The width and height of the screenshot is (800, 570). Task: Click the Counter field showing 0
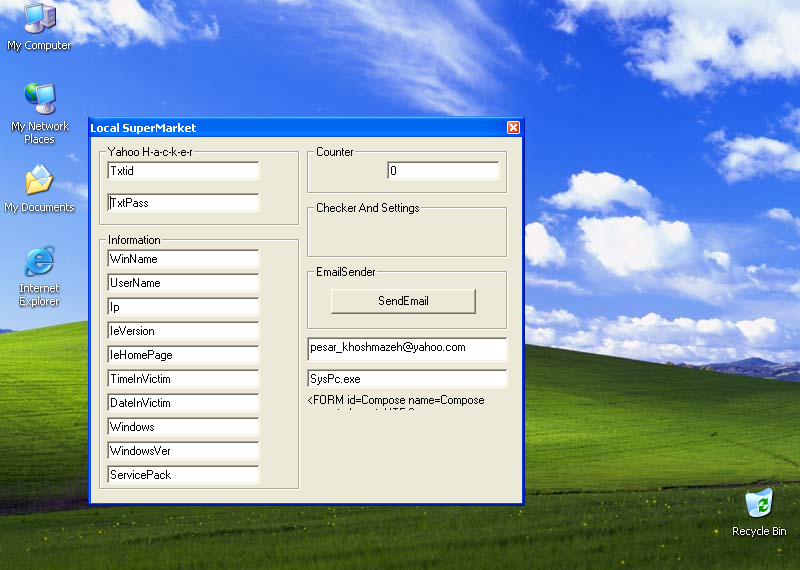coord(443,171)
